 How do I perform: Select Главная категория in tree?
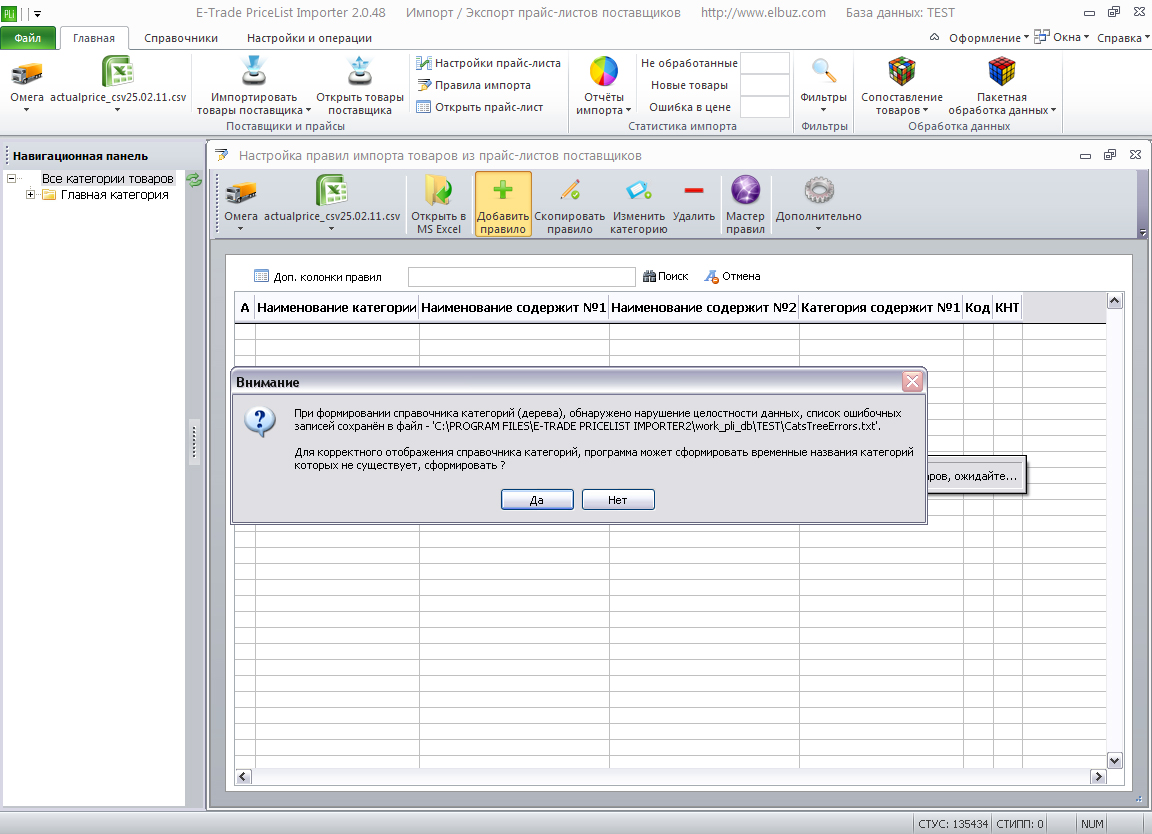(x=115, y=195)
